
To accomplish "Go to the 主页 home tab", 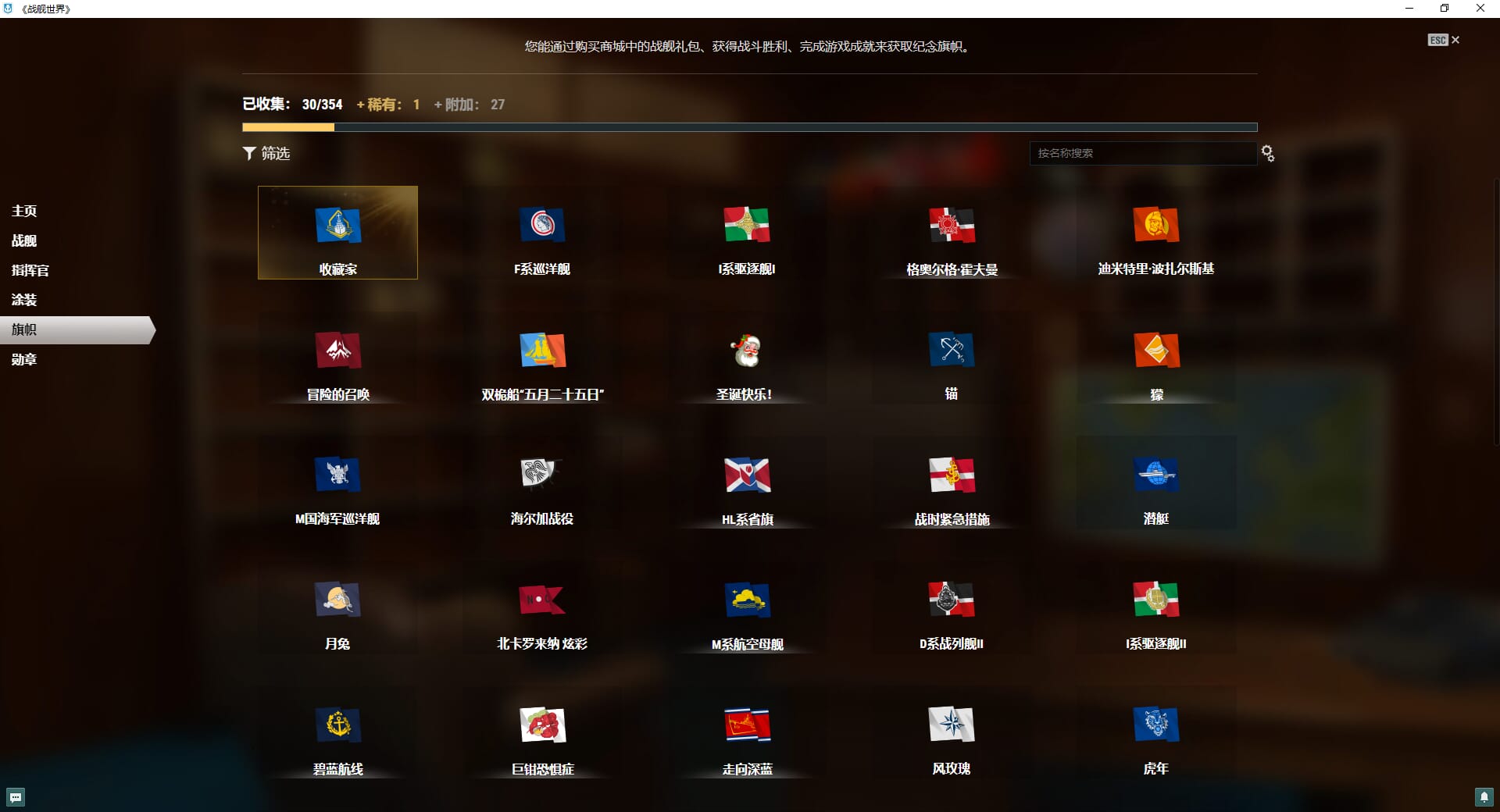I will pos(24,211).
